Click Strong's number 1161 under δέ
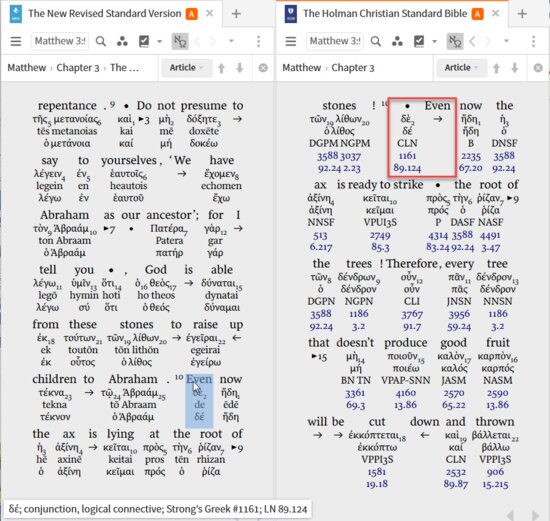 coord(407,156)
